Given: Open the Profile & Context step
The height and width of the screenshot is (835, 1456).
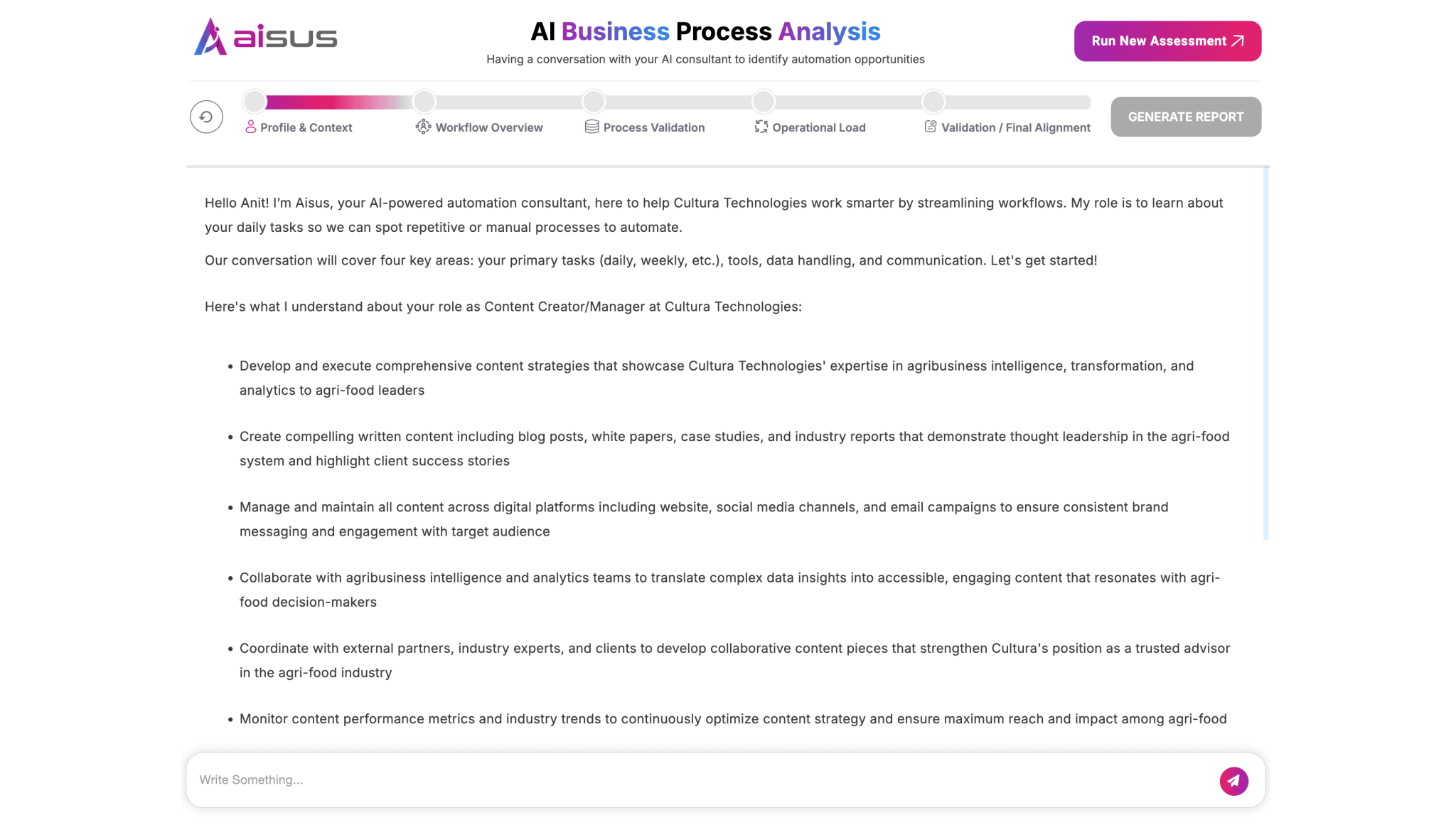Looking at the screenshot, I should 306,128.
